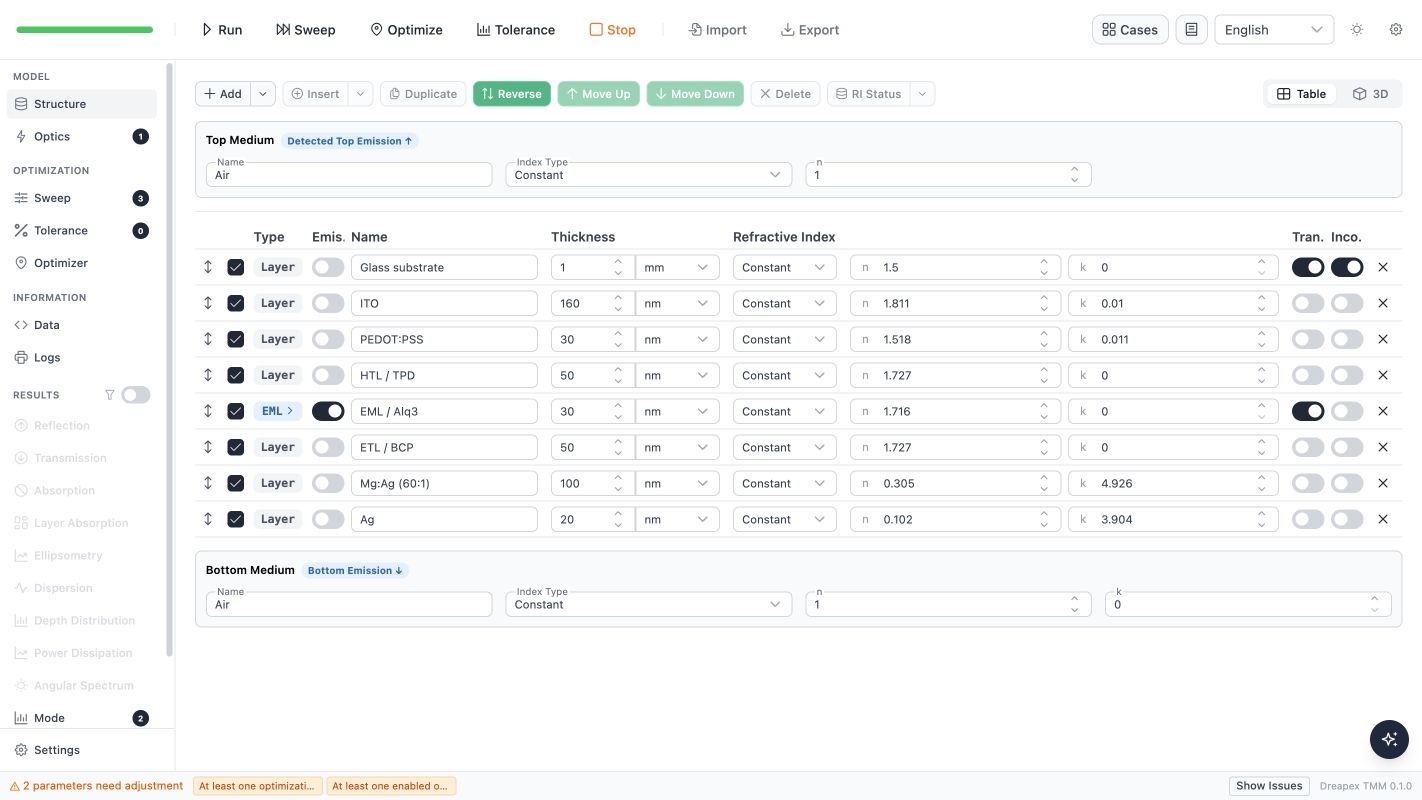Click Optimize in the top toolbar
1422x800 pixels.
[406, 30]
